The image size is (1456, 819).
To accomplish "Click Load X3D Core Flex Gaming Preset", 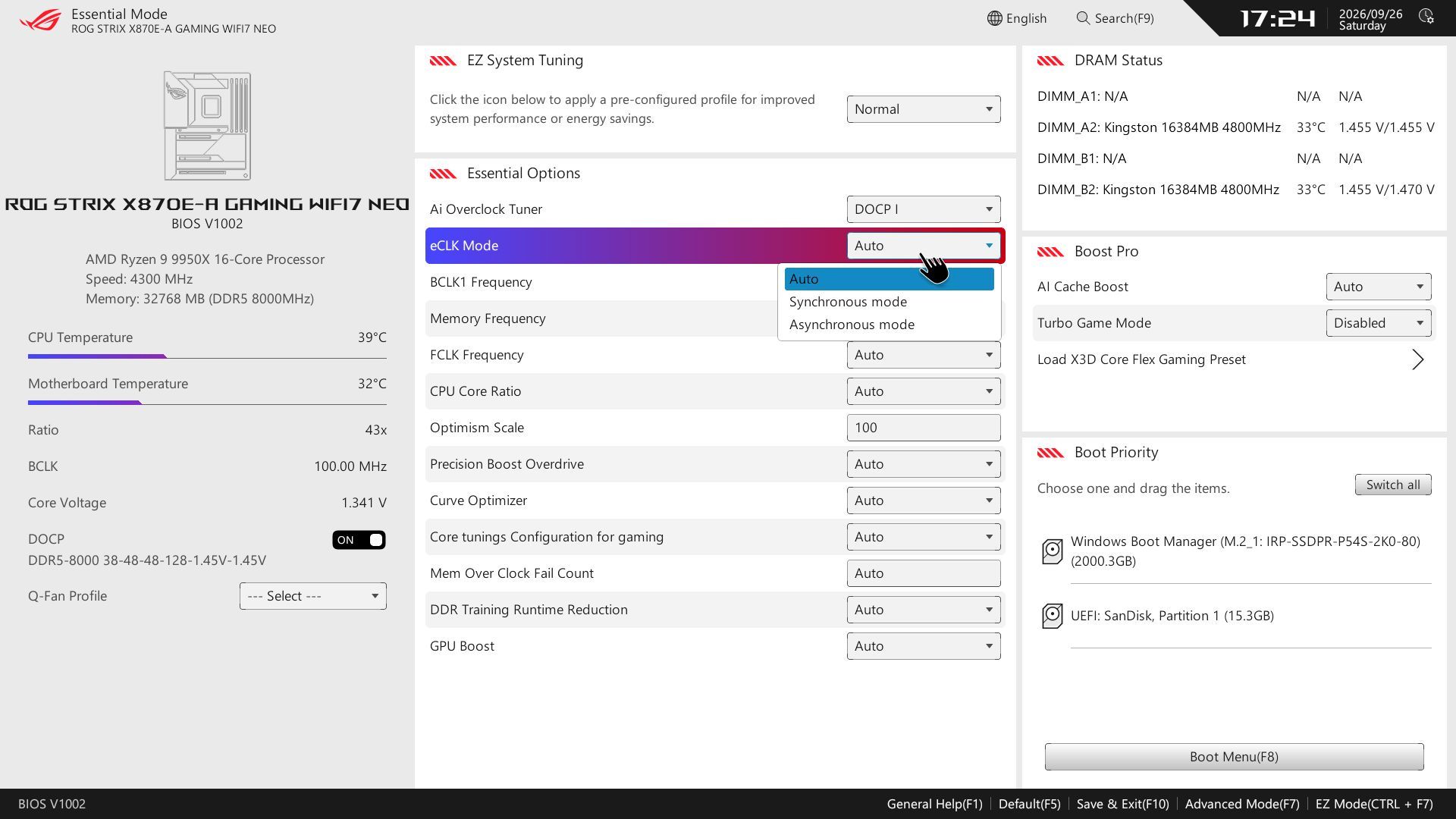I will coord(1141,359).
